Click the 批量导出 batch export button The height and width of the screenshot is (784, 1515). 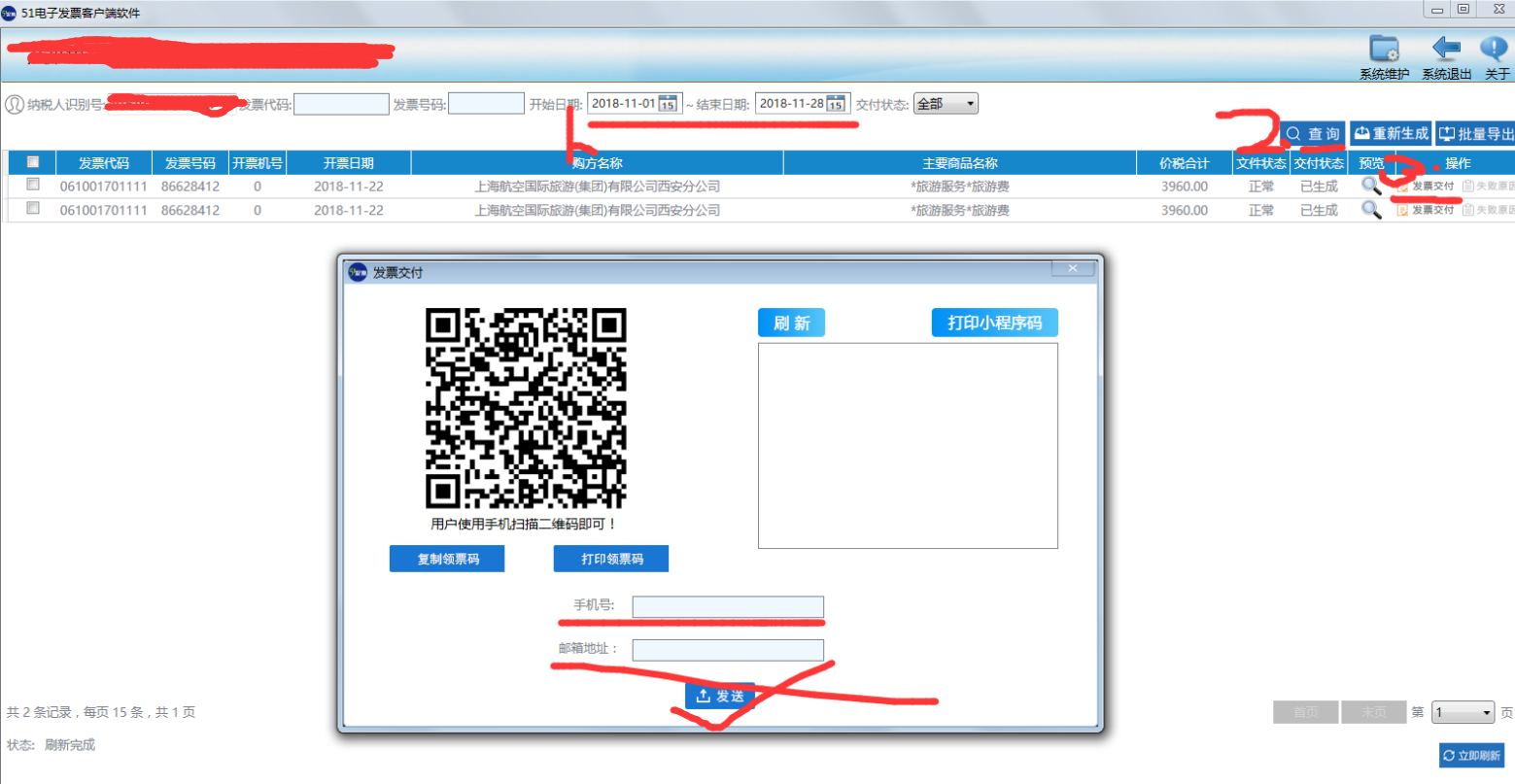pos(1475,134)
